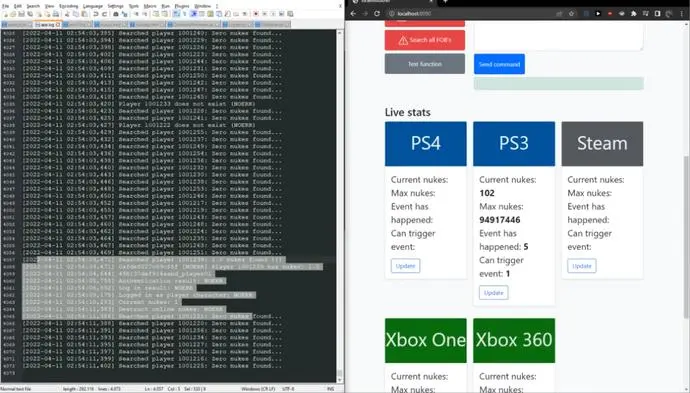Open the Language menu in Notepad++
The image size is (690, 393).
(92, 6)
